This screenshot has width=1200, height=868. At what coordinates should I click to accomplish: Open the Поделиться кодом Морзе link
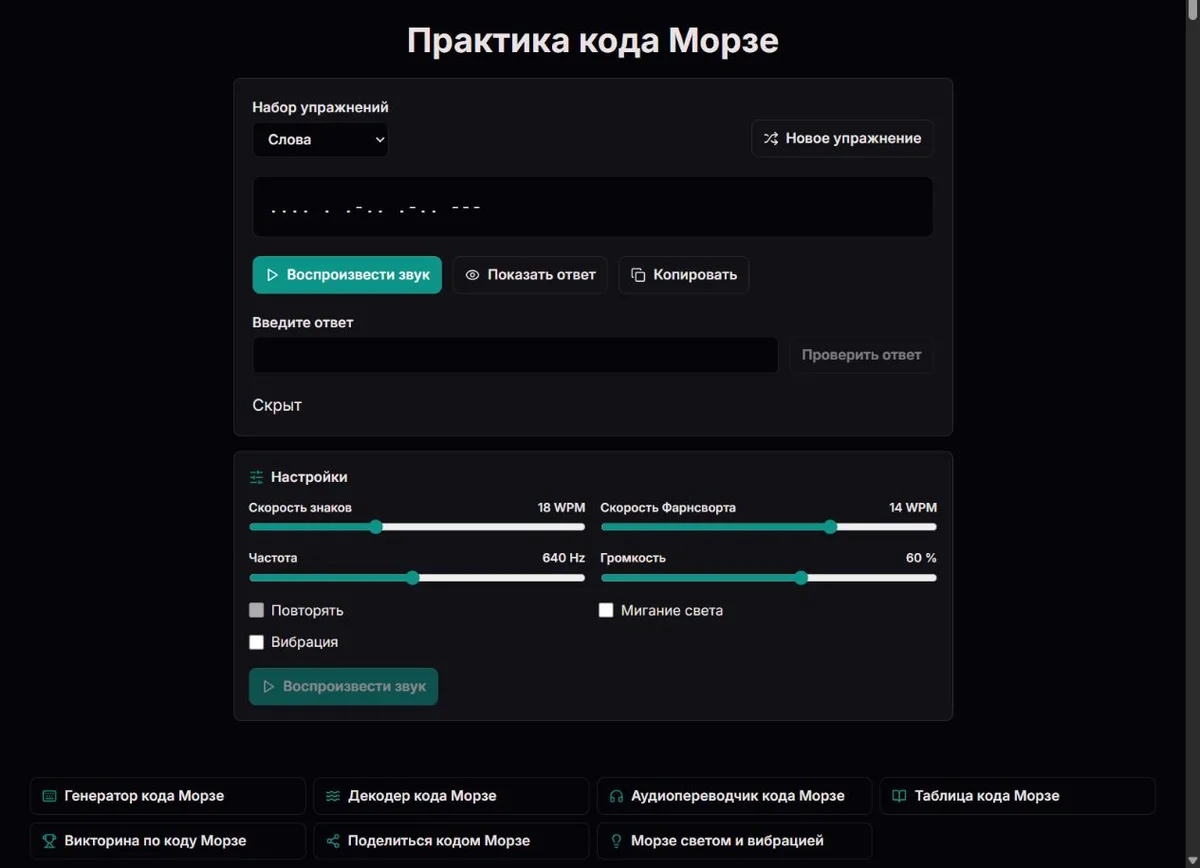tap(451, 841)
